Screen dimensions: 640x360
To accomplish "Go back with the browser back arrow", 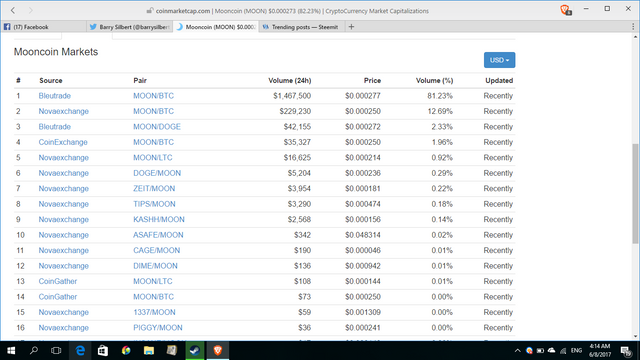I will (13, 11).
